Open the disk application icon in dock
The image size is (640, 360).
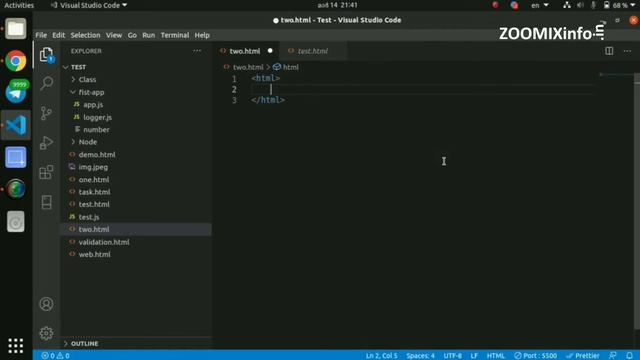click(x=16, y=222)
